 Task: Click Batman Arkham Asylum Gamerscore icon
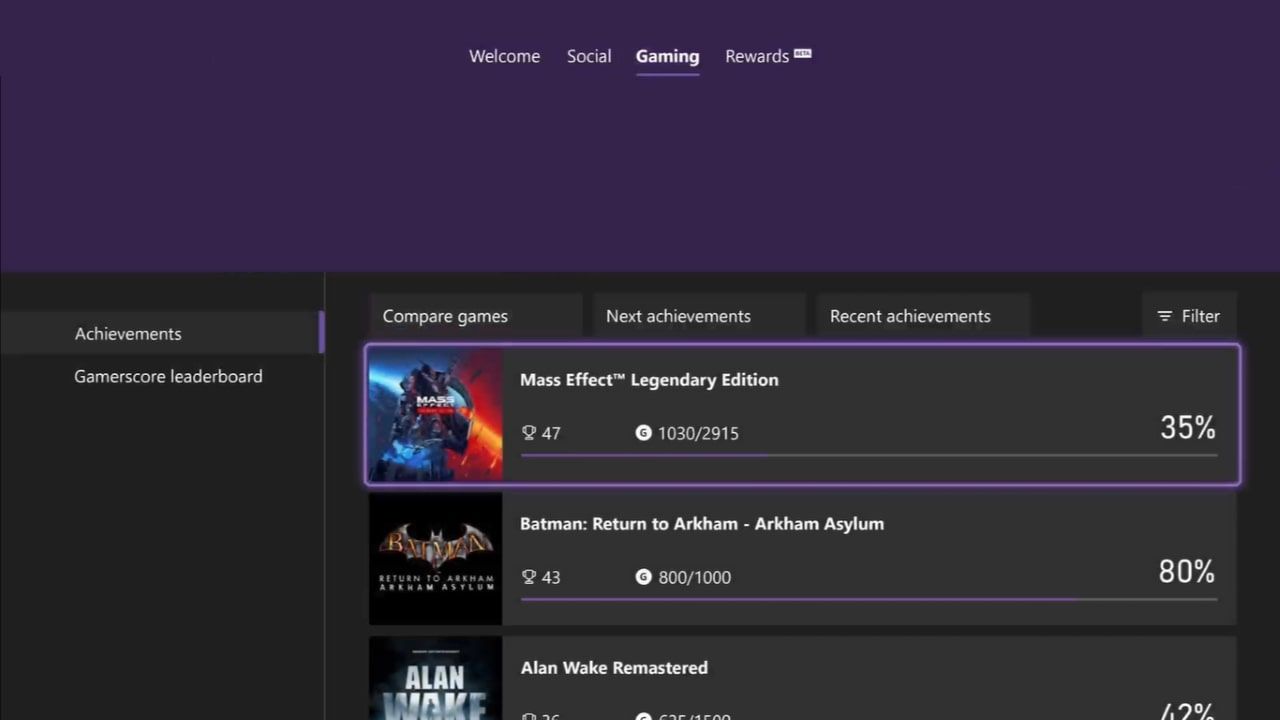click(x=643, y=577)
